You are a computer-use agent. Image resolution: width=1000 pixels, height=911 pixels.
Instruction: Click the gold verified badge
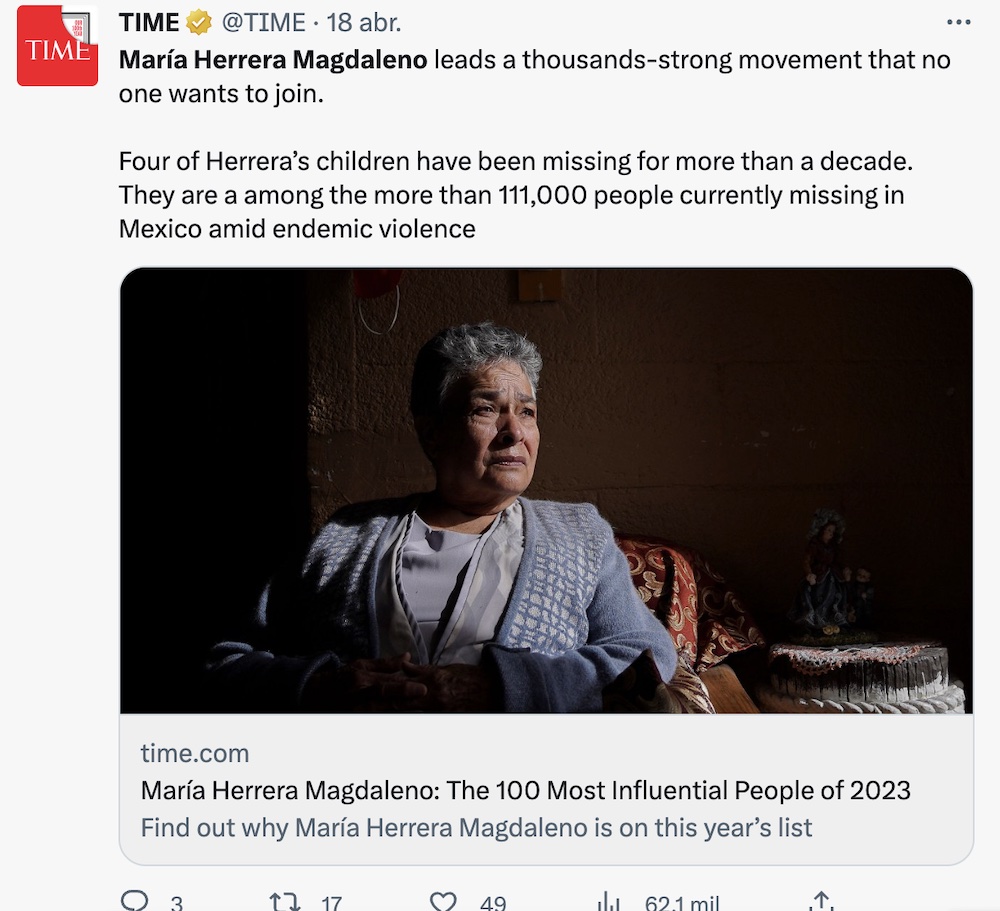[200, 22]
